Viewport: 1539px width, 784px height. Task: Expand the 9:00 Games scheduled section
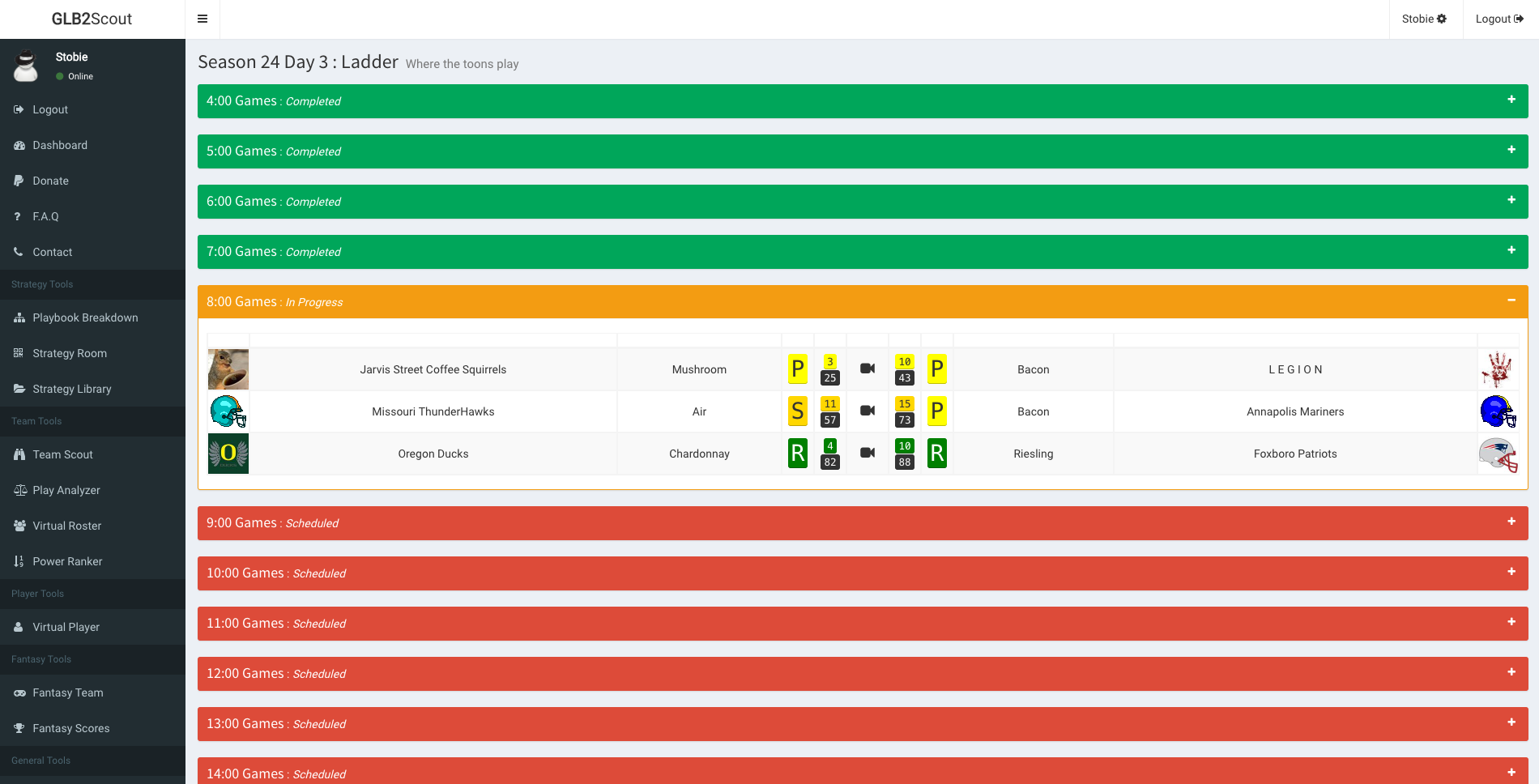(1511, 522)
